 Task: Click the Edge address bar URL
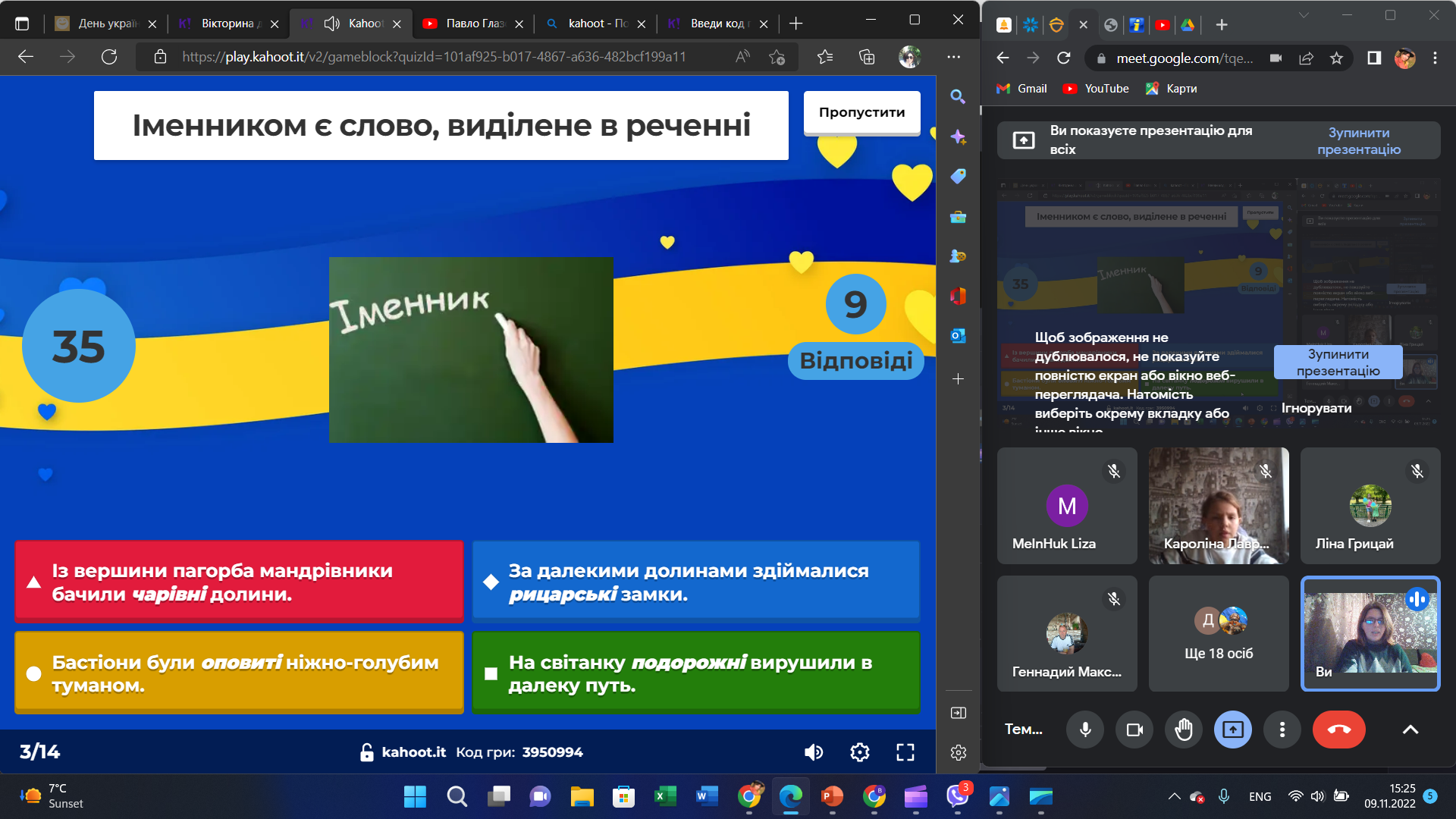[434, 57]
